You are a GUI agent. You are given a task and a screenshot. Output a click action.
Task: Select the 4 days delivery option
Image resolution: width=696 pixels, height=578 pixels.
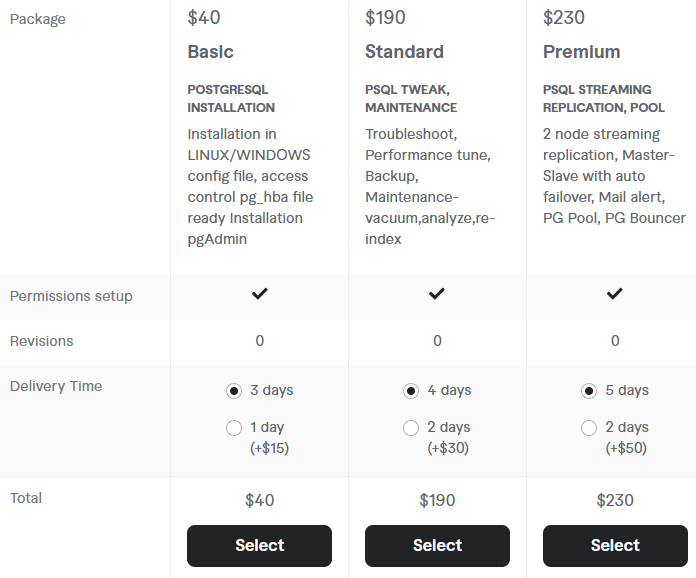pyautogui.click(x=411, y=391)
